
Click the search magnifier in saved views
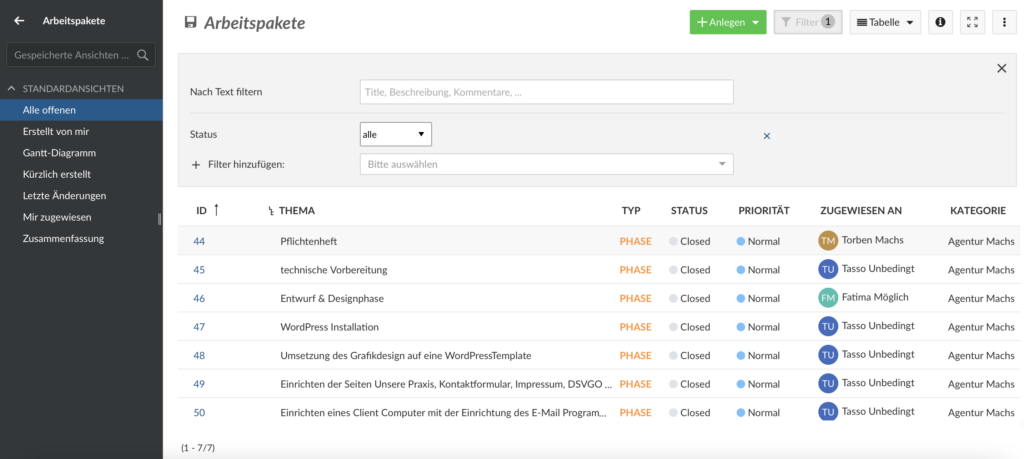[x=143, y=55]
